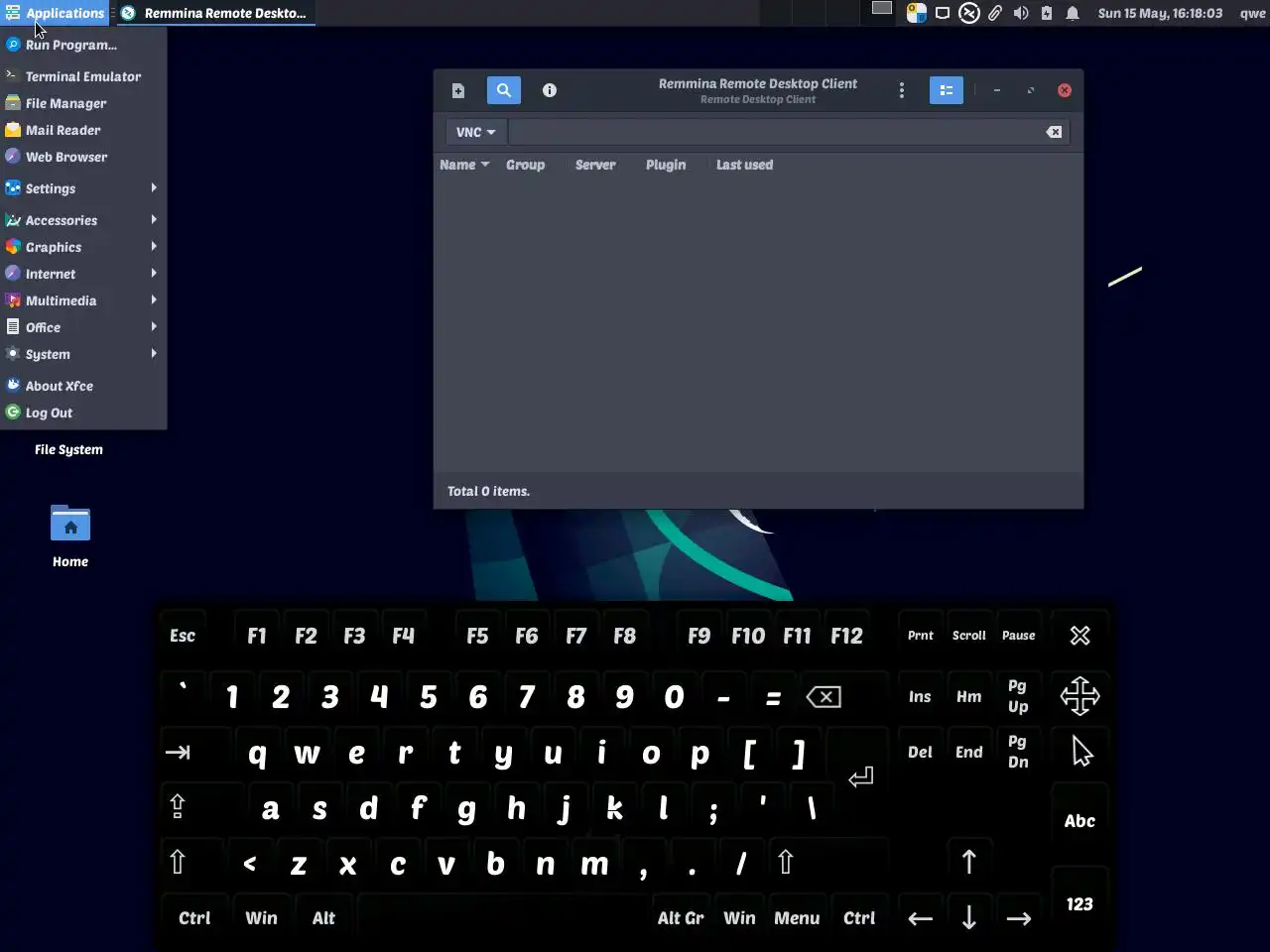Launch Web Browser from menu
Viewport: 1270px width, 952px height.
tap(83, 157)
